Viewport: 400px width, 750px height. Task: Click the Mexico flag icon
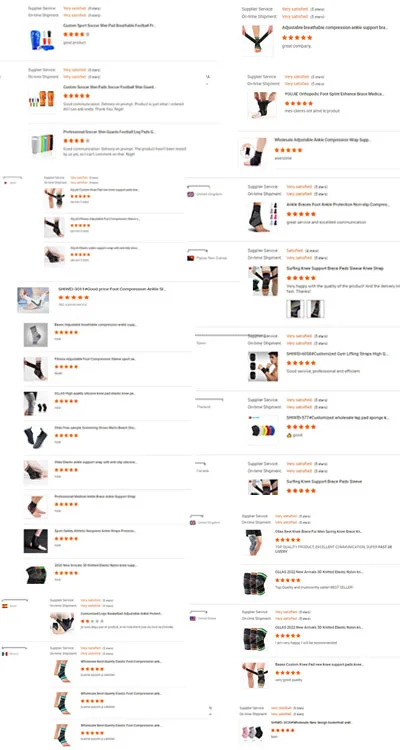5,653
